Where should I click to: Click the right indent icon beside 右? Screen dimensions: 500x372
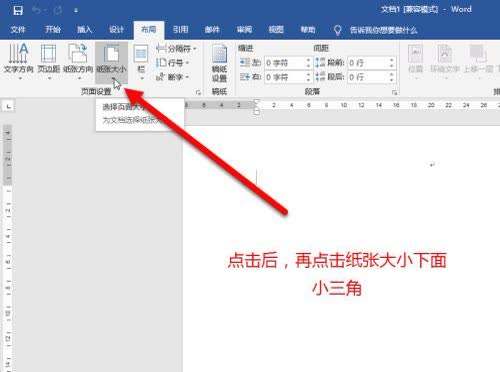245,77
